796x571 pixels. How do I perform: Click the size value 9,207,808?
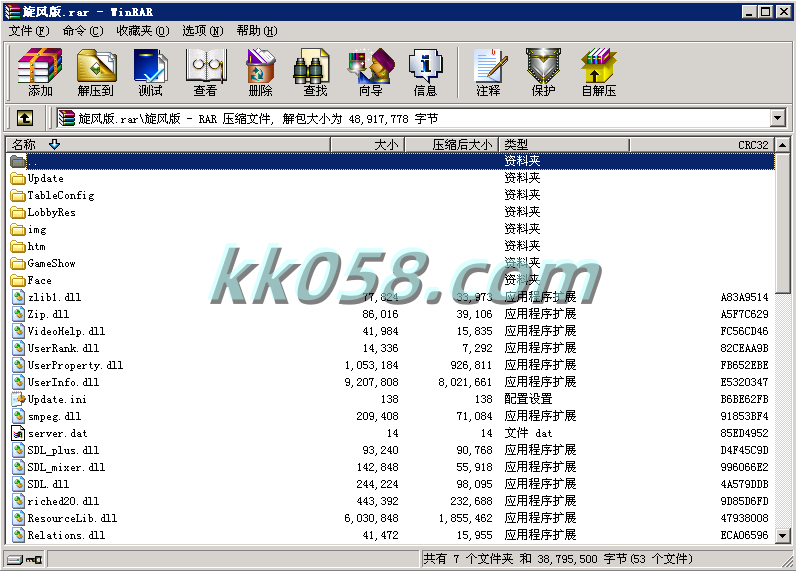[371, 382]
